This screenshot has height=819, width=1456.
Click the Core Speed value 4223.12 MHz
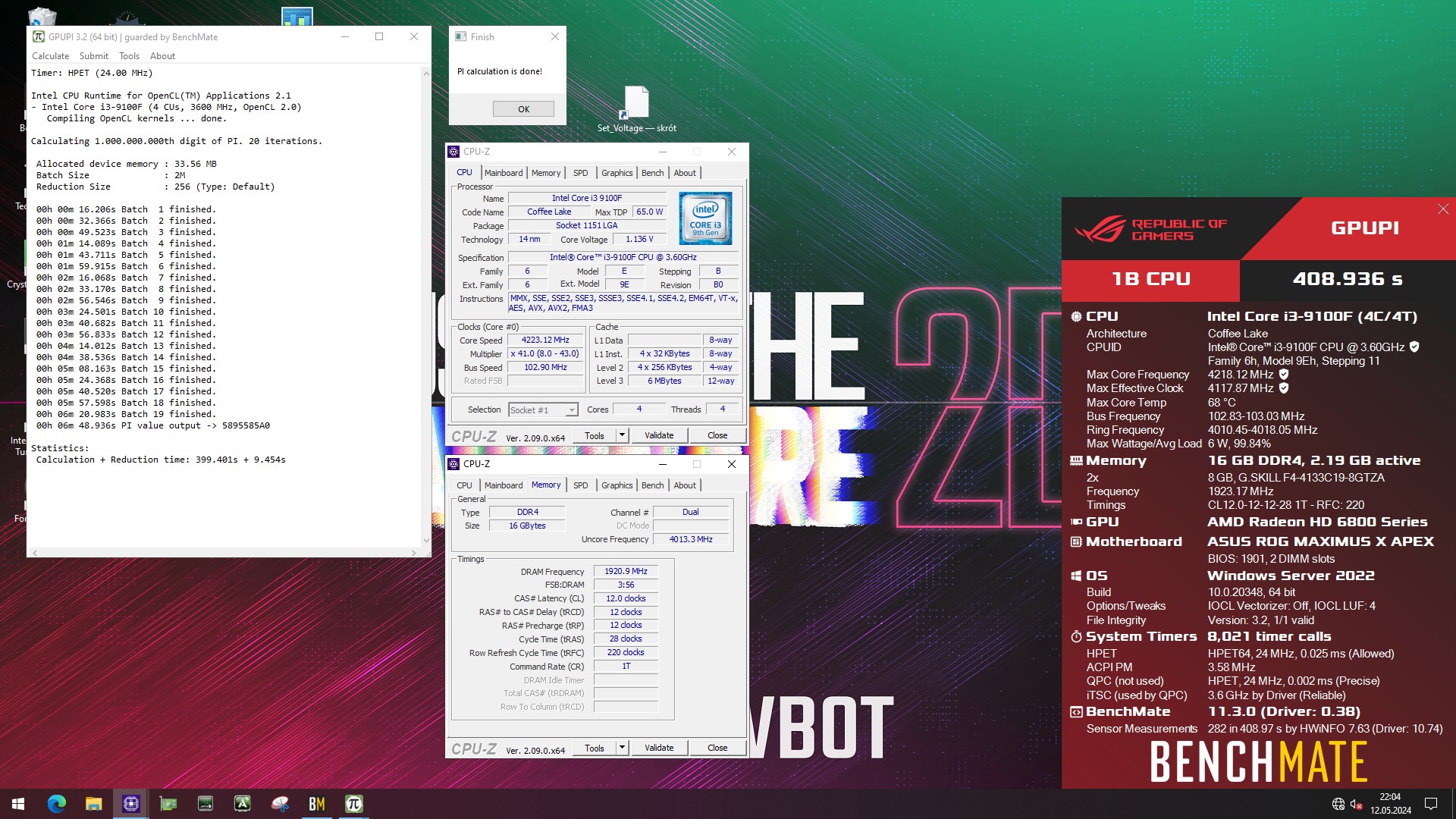(544, 340)
